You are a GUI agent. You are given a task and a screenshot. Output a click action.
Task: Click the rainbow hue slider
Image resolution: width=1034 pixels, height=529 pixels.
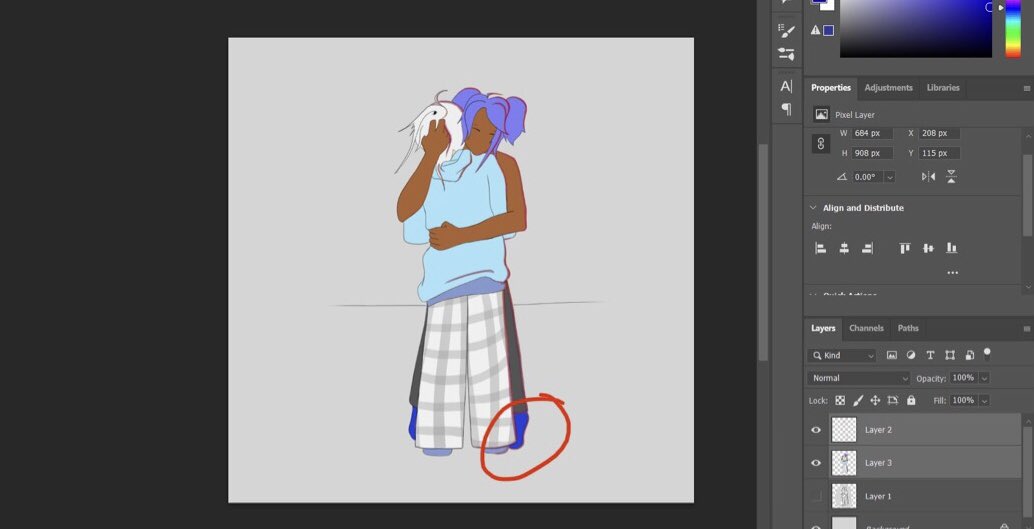click(x=1012, y=28)
